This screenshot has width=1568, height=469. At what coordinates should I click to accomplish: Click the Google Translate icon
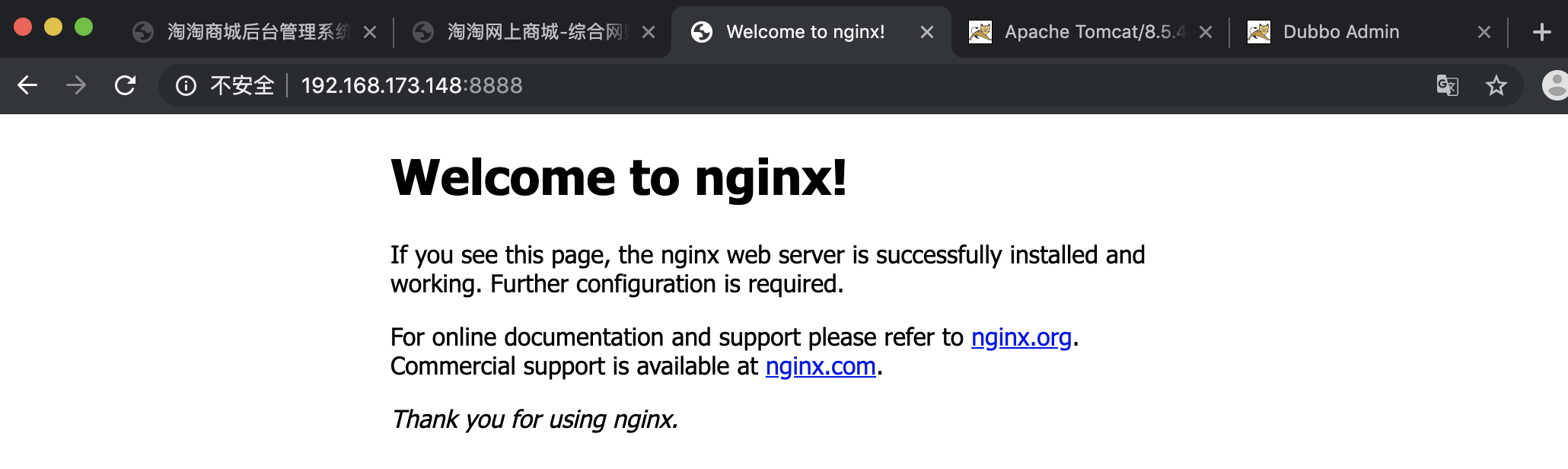pos(1447,85)
